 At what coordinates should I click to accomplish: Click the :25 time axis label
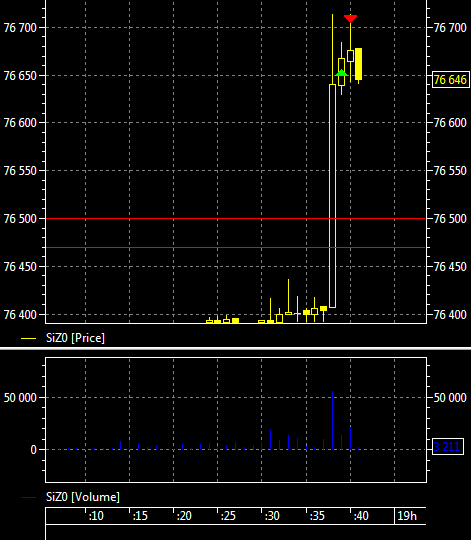coord(228,516)
